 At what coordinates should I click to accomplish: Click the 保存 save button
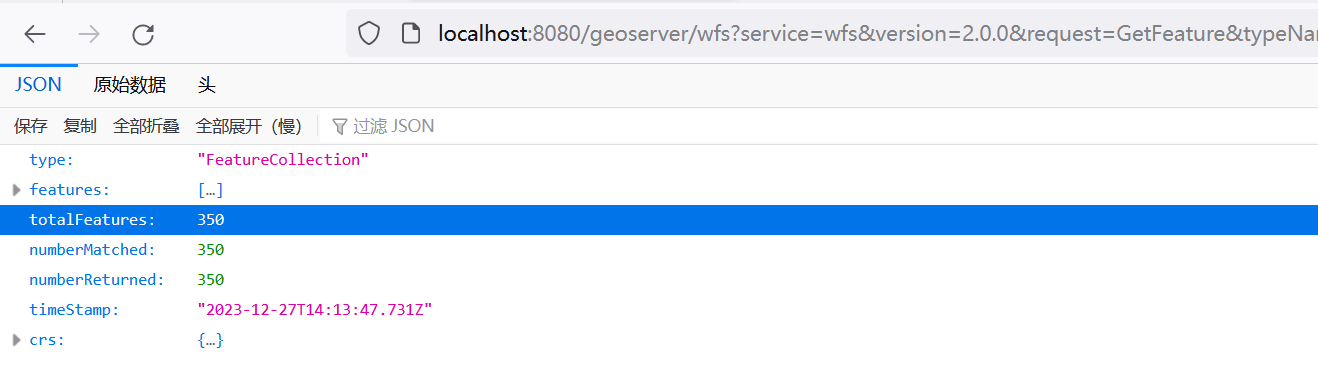pos(30,126)
